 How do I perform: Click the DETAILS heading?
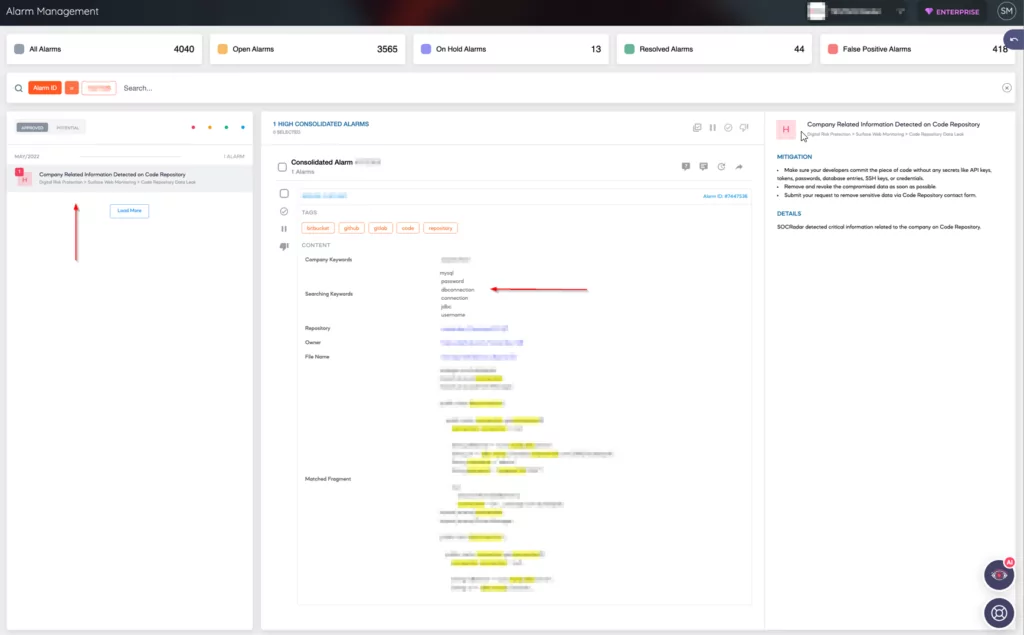tap(789, 214)
